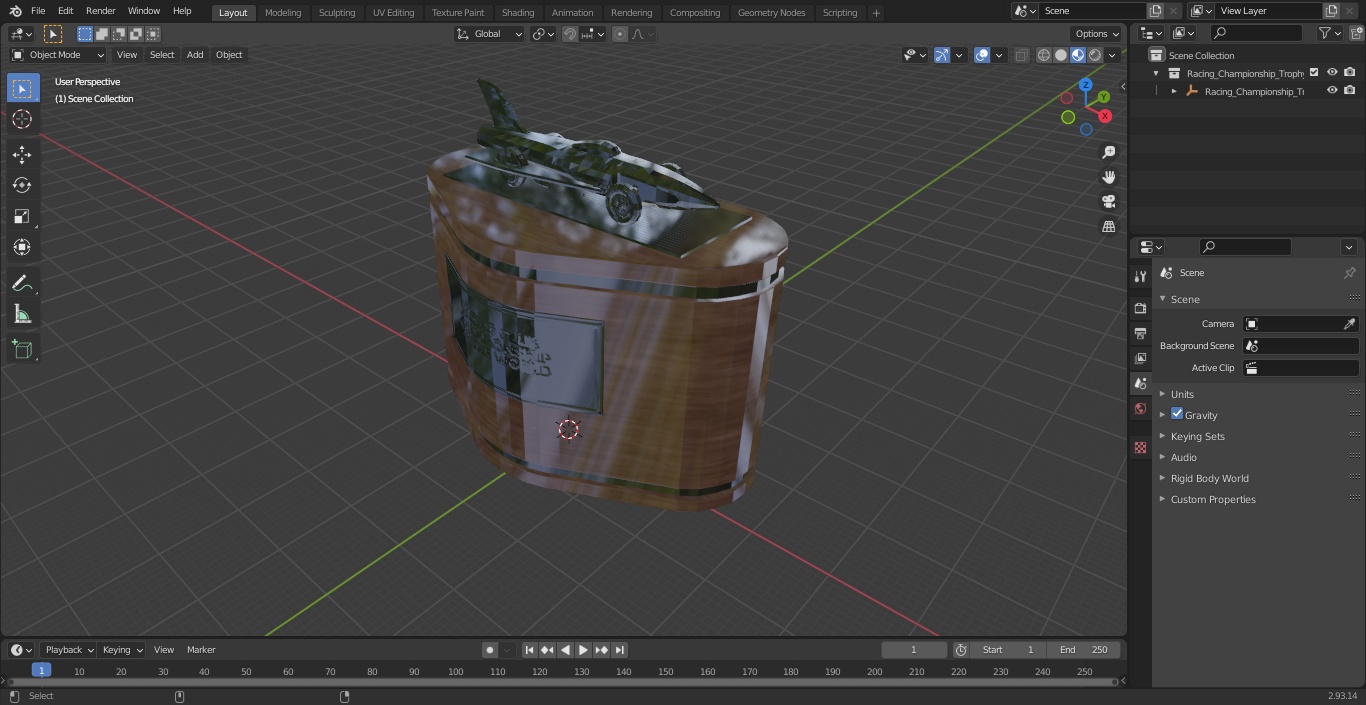This screenshot has width=1366, height=705.
Task: Open the Render menu
Action: point(100,11)
